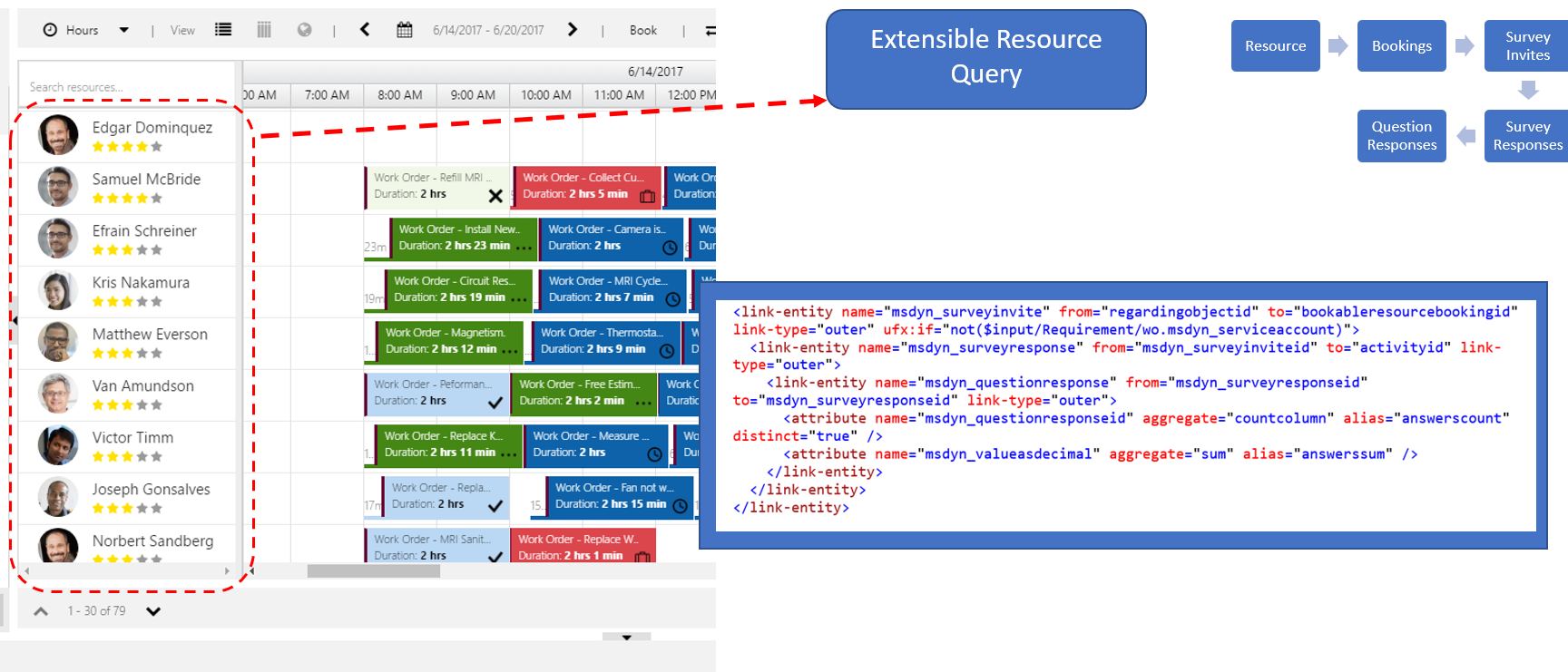Go to previous date range arrow
Viewport: 1568px width, 672px height.
[365, 30]
